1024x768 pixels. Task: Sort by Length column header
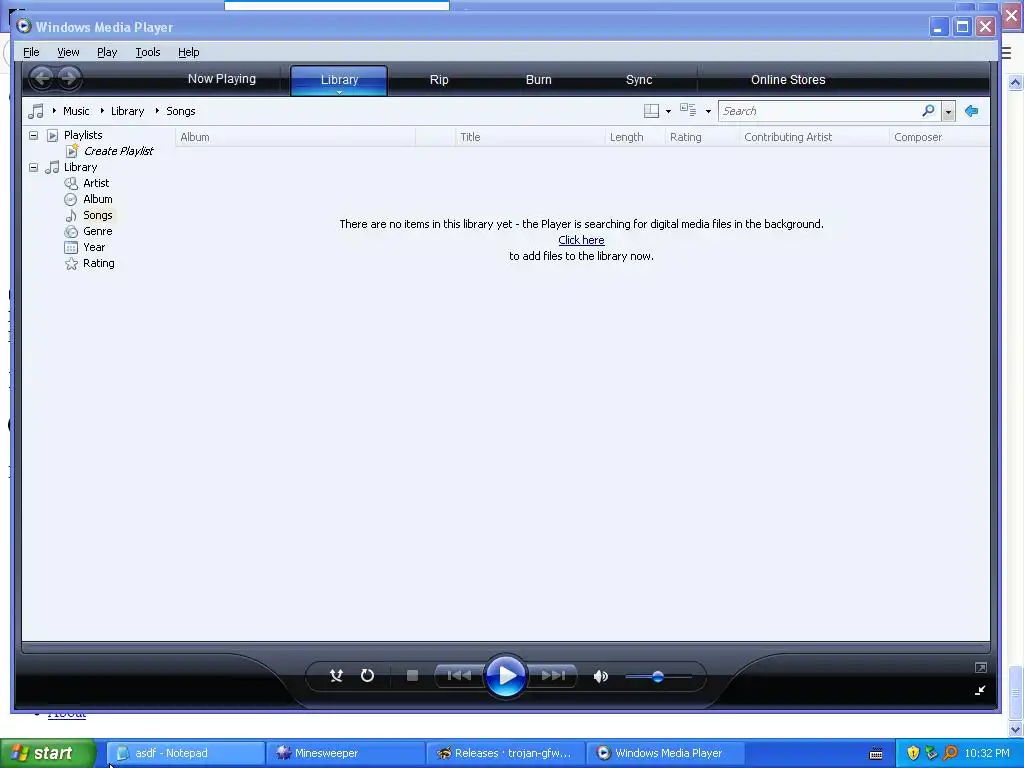point(635,137)
